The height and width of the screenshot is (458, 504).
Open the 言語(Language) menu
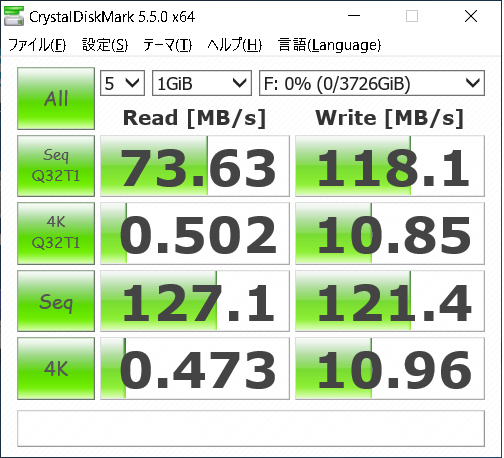pos(329,45)
